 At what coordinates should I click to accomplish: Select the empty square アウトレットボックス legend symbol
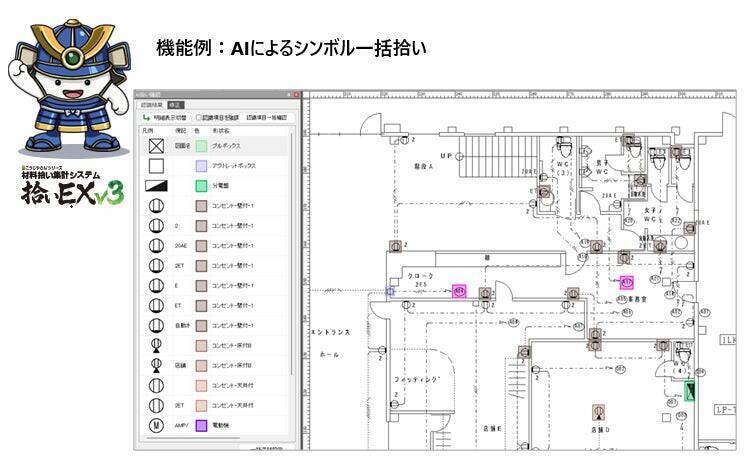[x=156, y=166]
